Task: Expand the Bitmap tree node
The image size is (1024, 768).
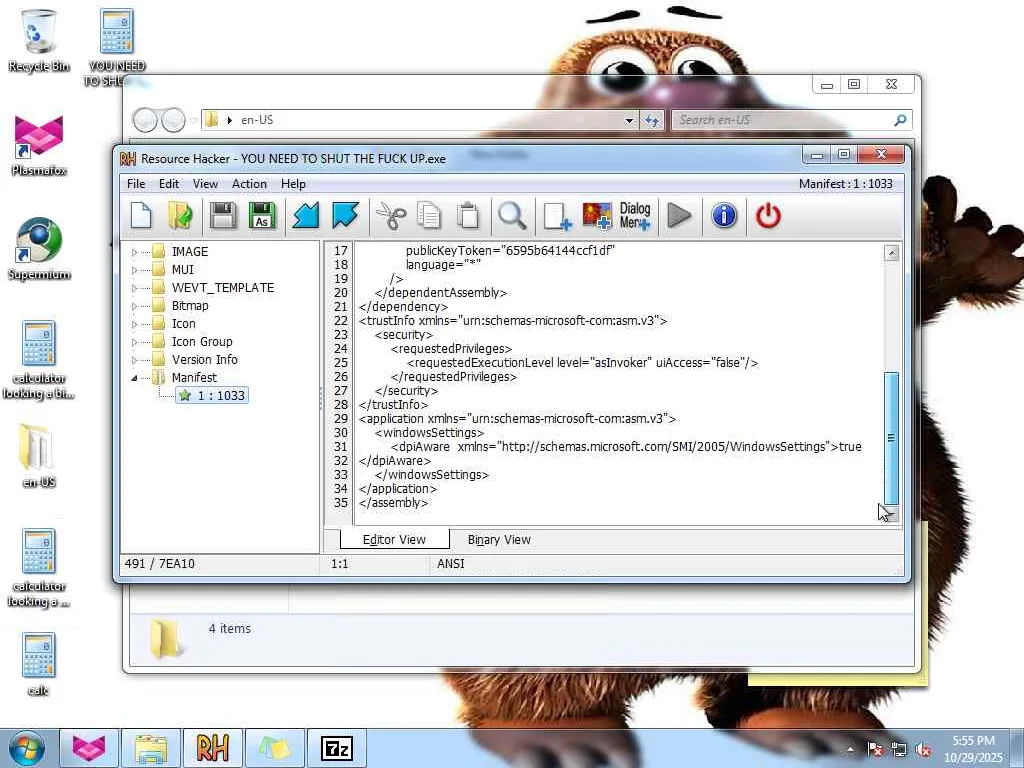Action: [x=135, y=306]
